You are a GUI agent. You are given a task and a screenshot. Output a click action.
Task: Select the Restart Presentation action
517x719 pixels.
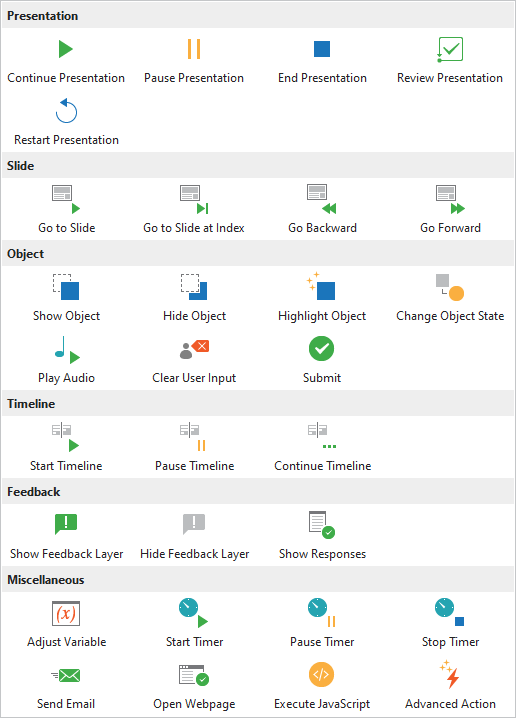pos(66,122)
